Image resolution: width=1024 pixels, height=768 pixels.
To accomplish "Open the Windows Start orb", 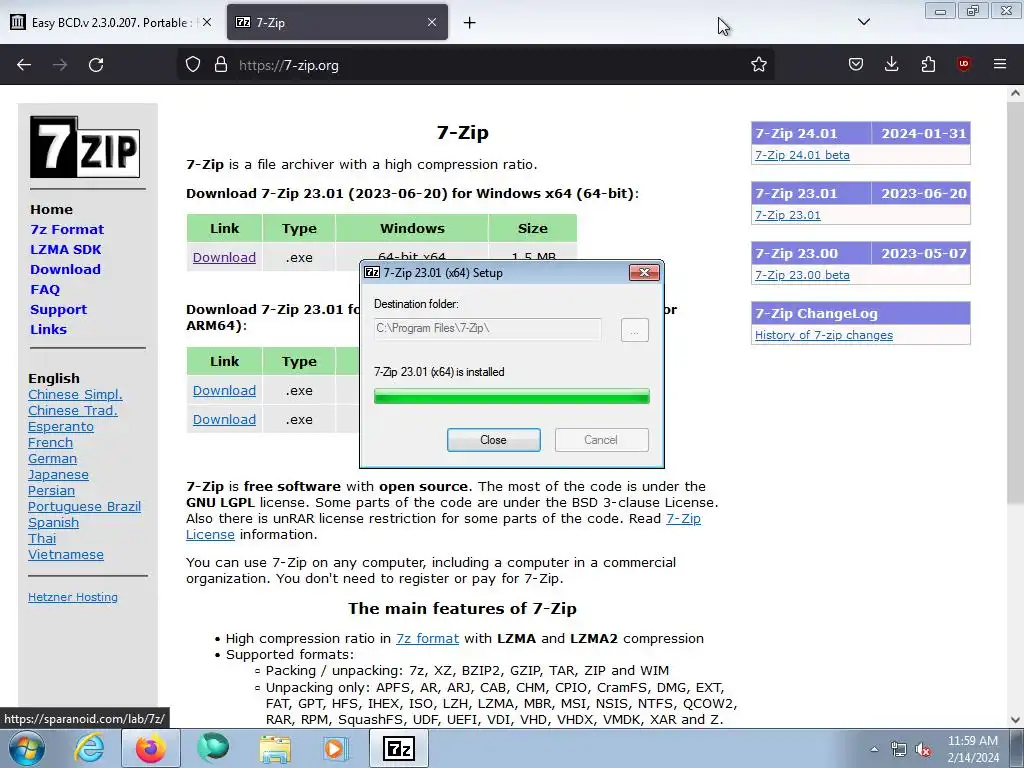I will (x=26, y=748).
